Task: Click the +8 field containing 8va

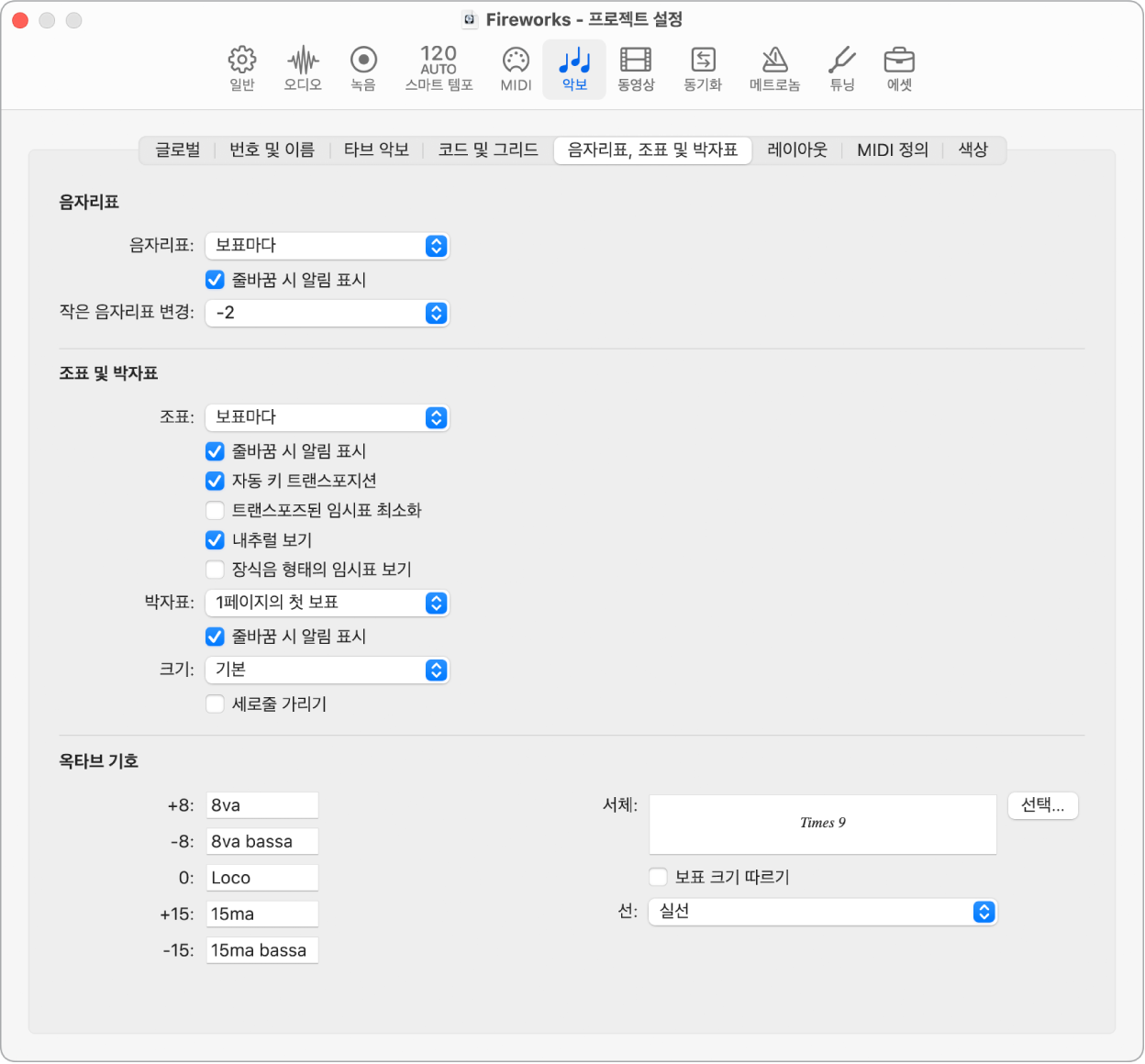Action: click(262, 805)
